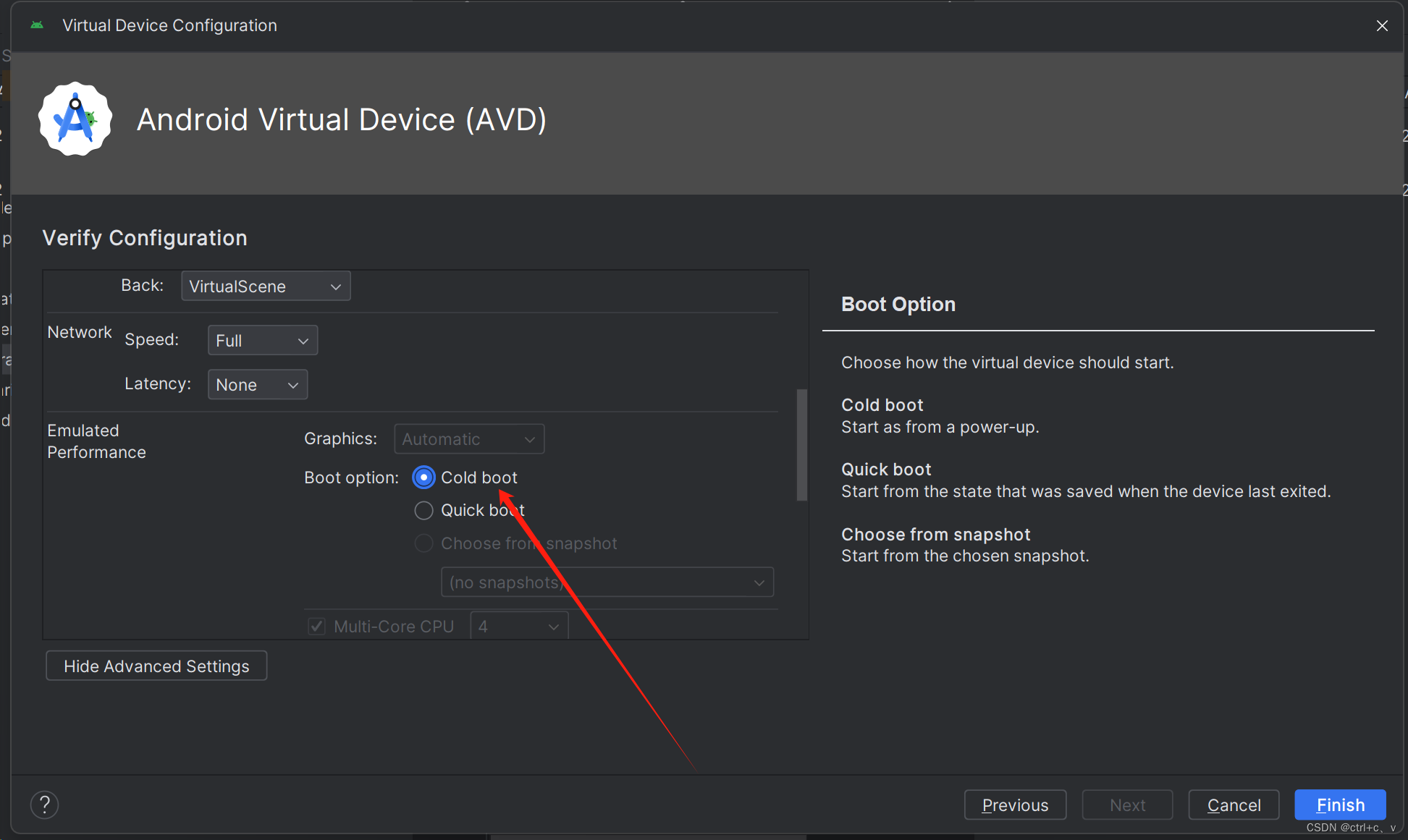The width and height of the screenshot is (1408, 840).
Task: Open the Back camera VirtualScene dropdown
Action: click(266, 287)
